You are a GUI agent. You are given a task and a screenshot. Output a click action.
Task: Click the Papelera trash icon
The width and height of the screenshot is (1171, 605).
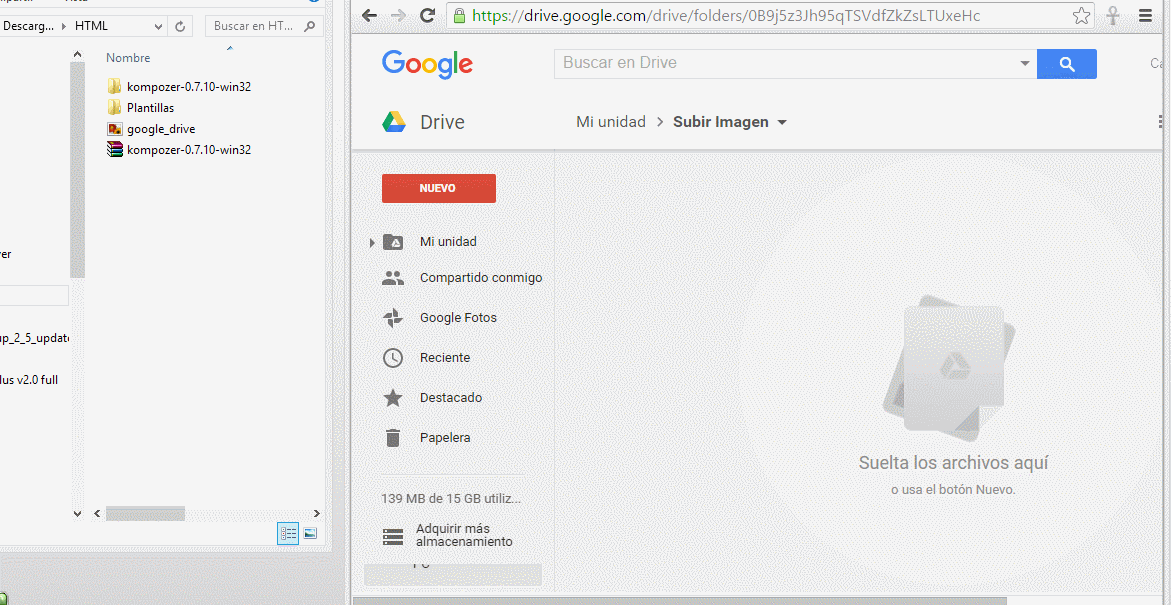[x=393, y=438]
